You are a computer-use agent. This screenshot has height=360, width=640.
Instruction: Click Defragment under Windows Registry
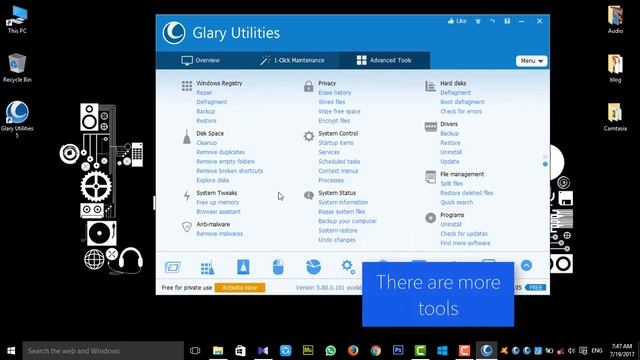(211, 102)
